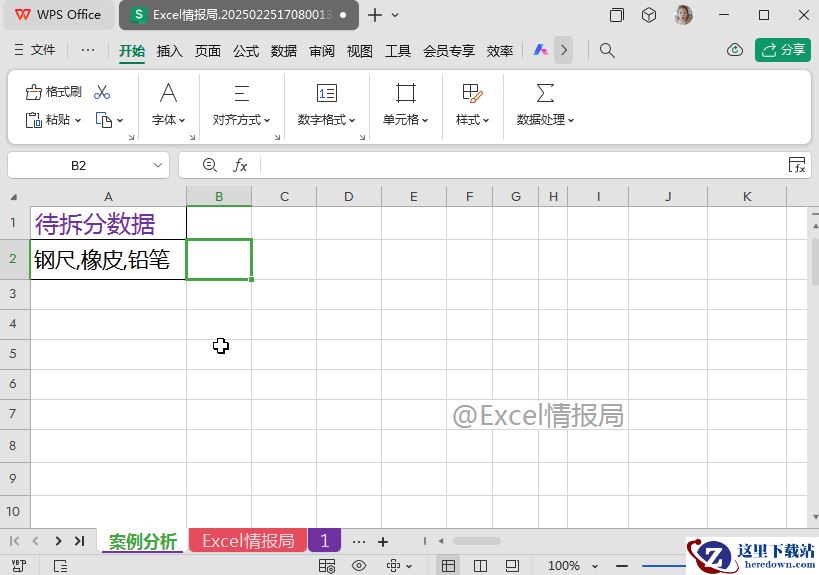
Task: Click the Copy icon in ribbon
Action: (x=103, y=120)
